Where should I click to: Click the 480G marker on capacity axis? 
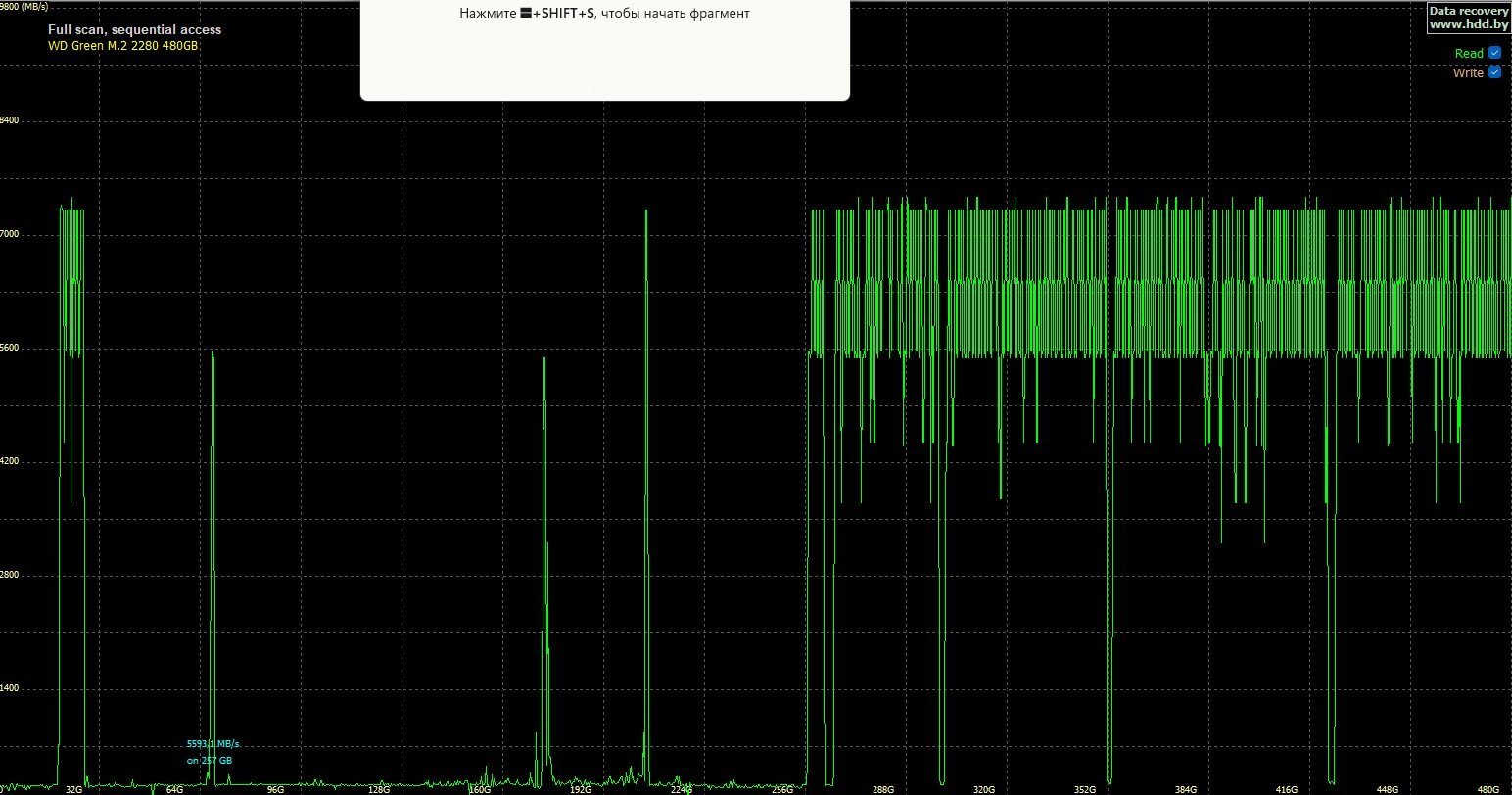tap(1488, 788)
